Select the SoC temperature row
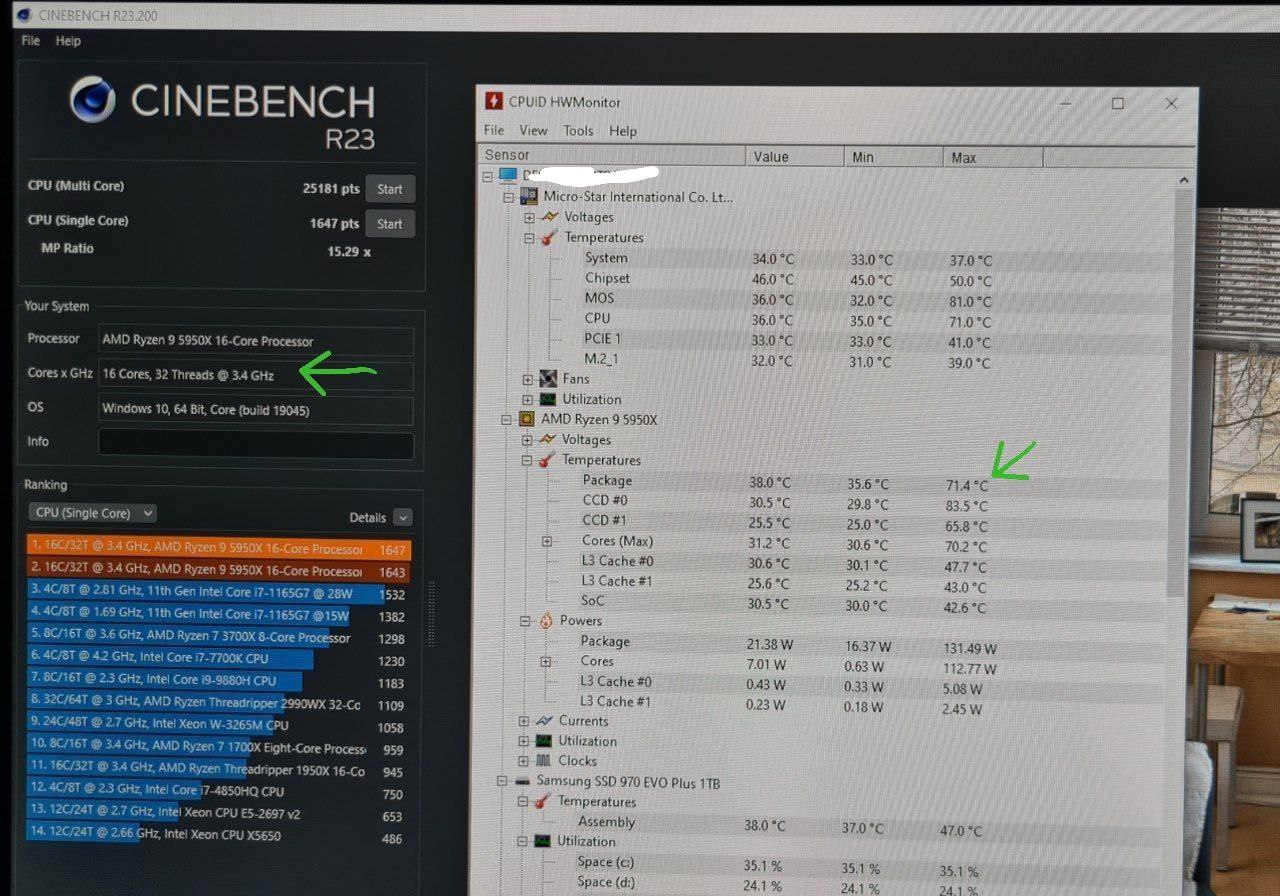 tap(822, 603)
